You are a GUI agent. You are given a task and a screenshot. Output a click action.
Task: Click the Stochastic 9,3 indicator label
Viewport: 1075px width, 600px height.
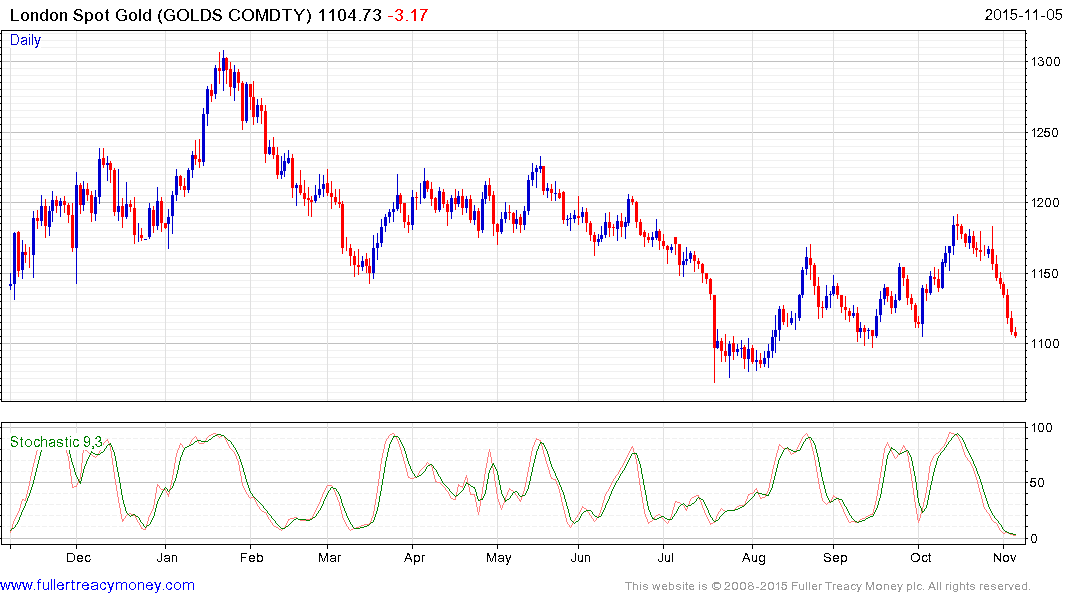click(x=56, y=441)
